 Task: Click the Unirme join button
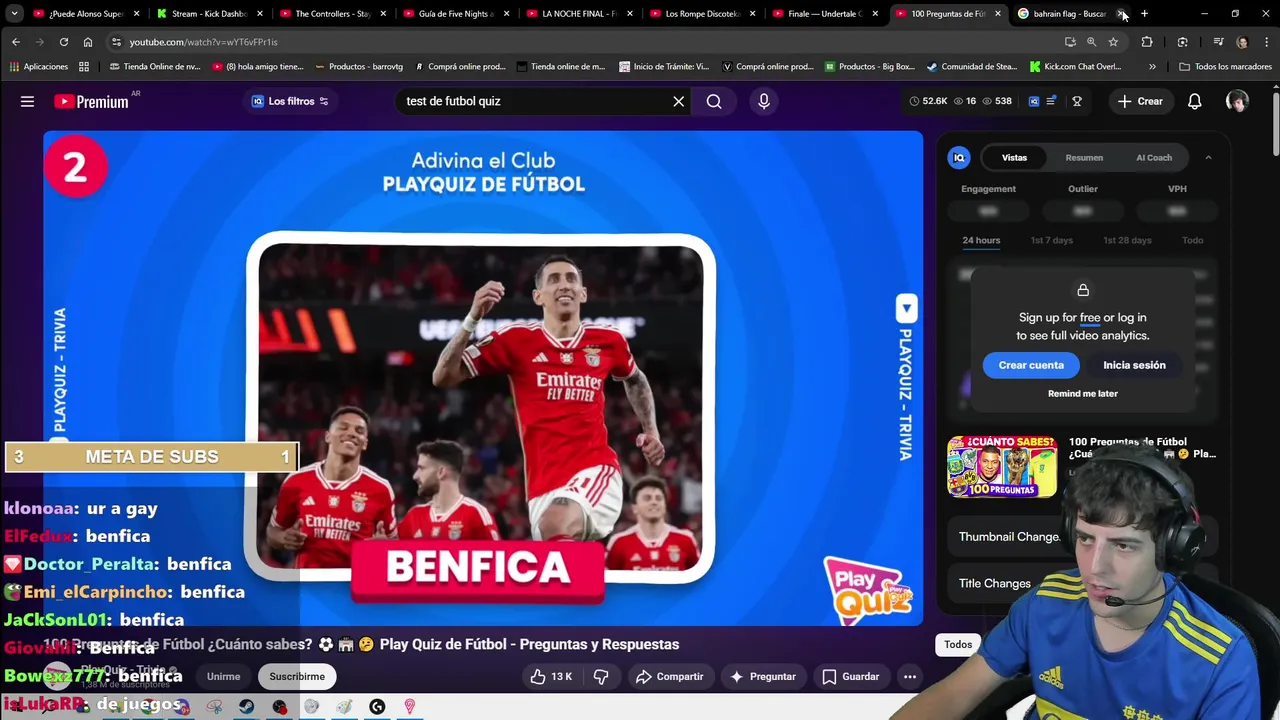coord(223,677)
